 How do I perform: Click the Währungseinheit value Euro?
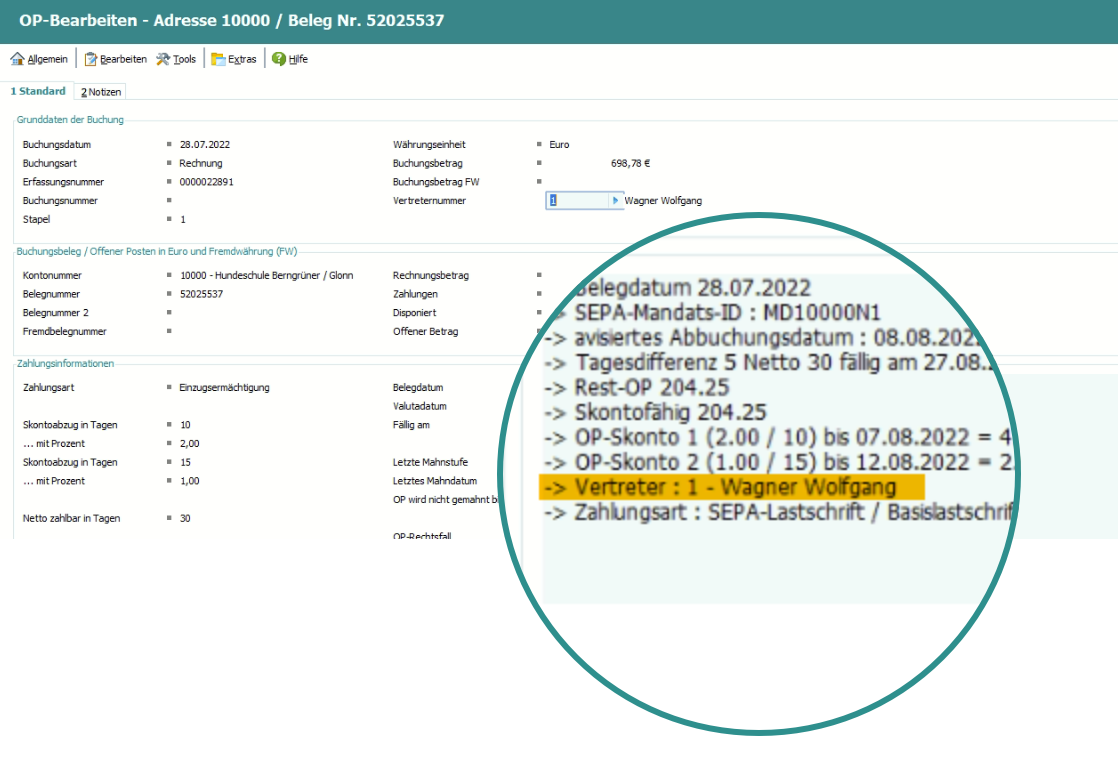559,144
